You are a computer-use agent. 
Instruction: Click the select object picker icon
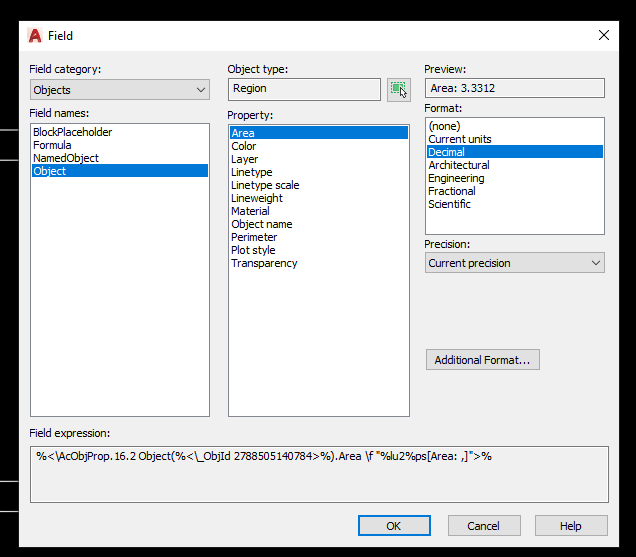[399, 89]
